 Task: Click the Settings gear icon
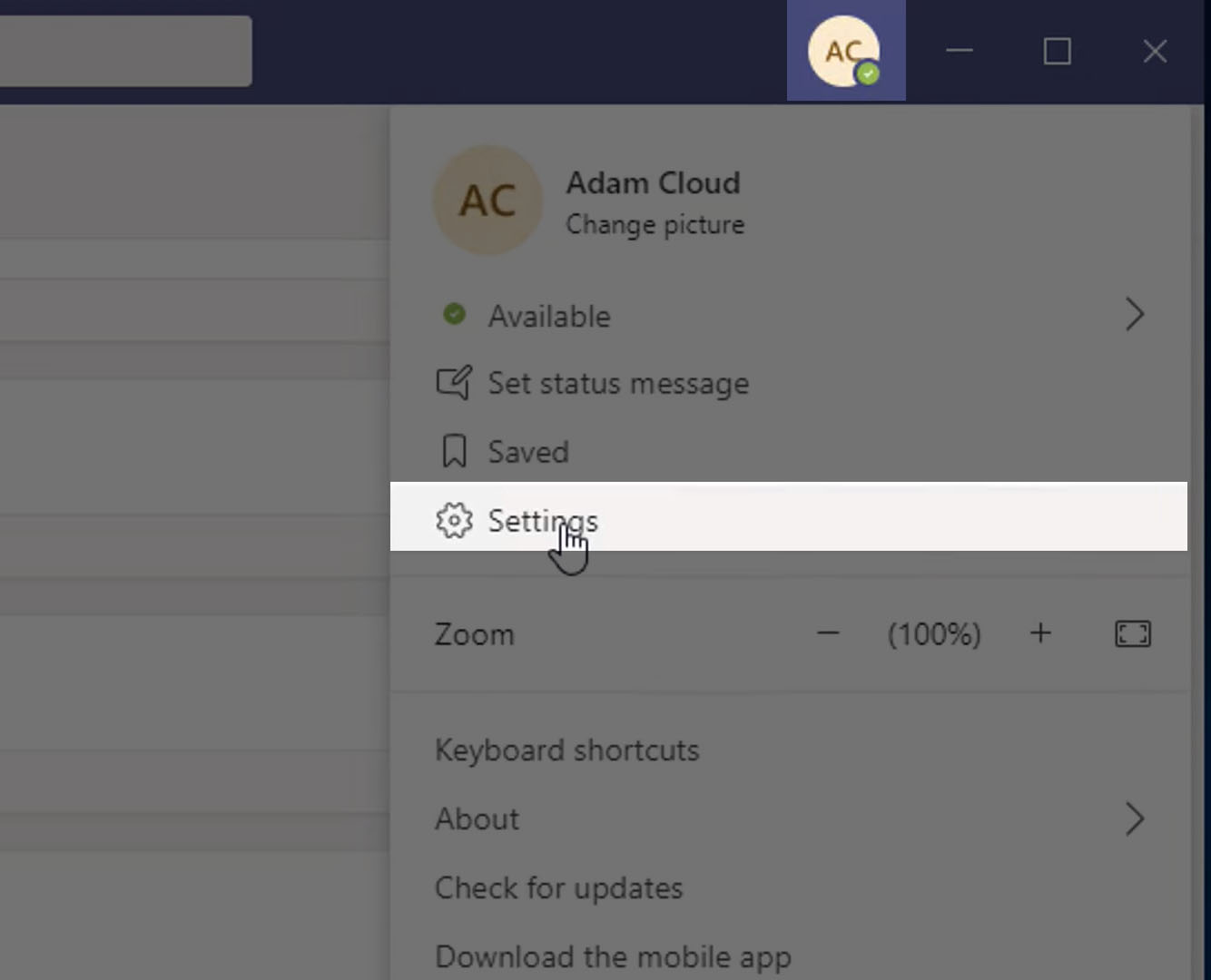click(x=454, y=520)
